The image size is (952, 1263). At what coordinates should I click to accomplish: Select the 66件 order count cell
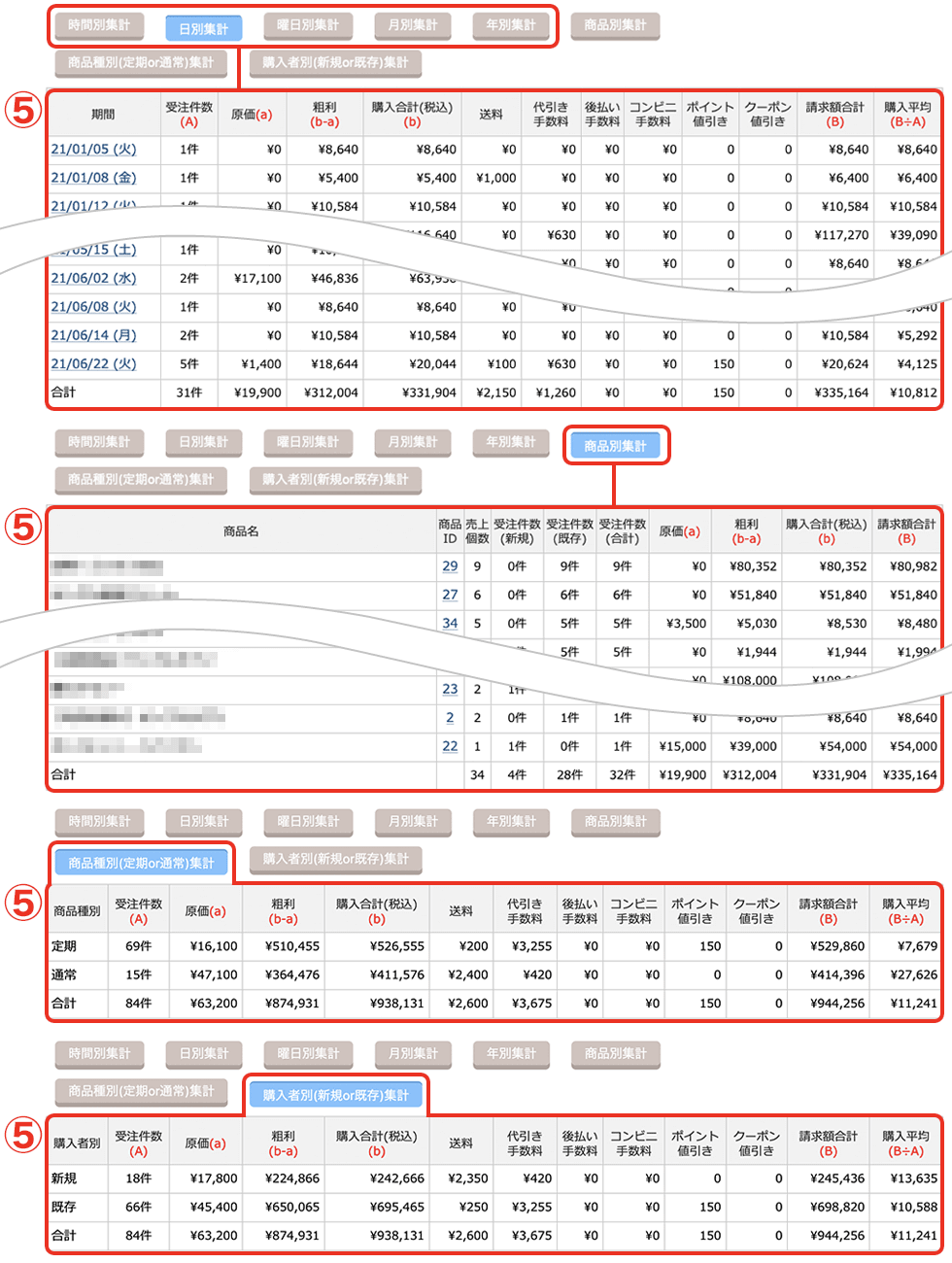pyautogui.click(x=139, y=1207)
